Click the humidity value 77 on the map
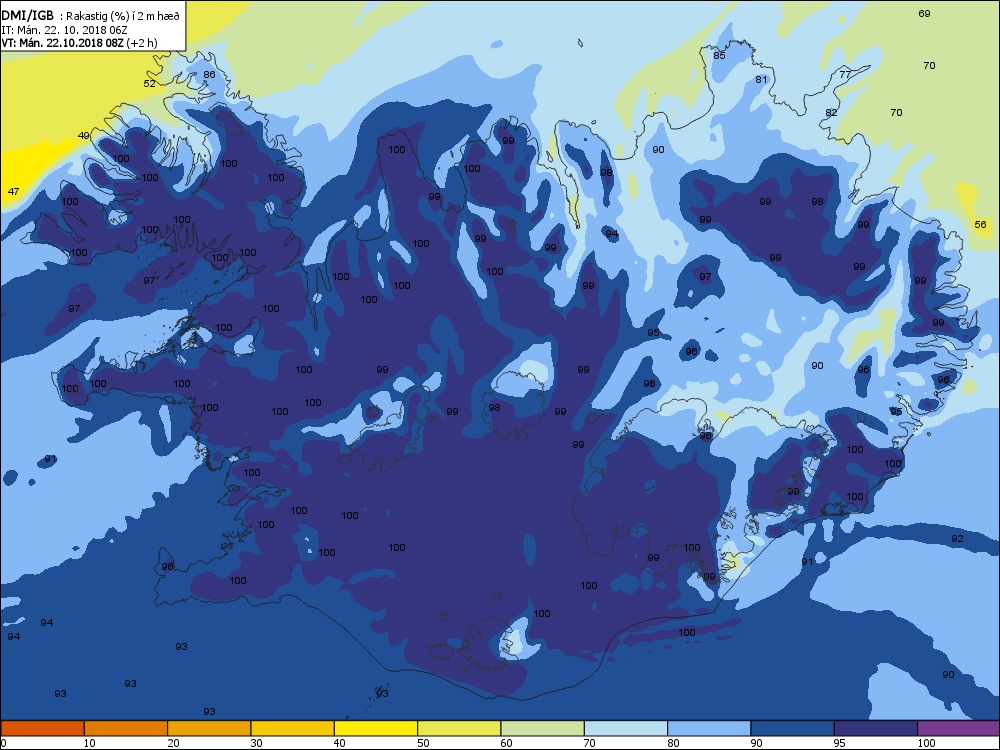This screenshot has width=1000, height=750. point(845,75)
